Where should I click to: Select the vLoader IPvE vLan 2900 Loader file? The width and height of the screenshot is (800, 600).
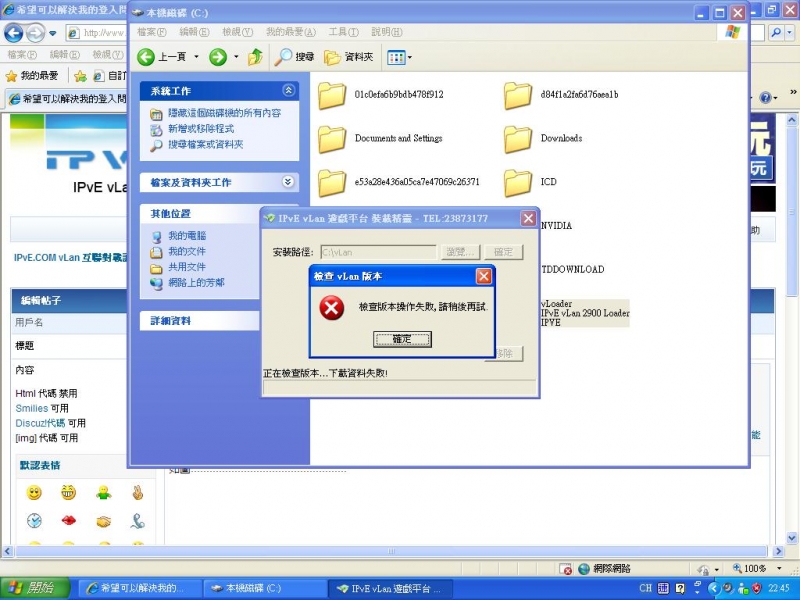(585, 313)
